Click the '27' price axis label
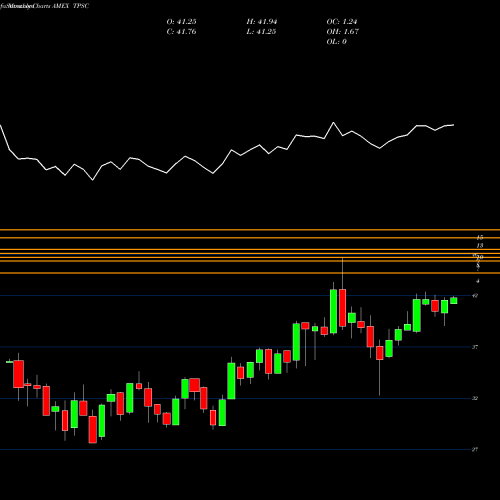This screenshot has width=500, height=500. (x=475, y=450)
